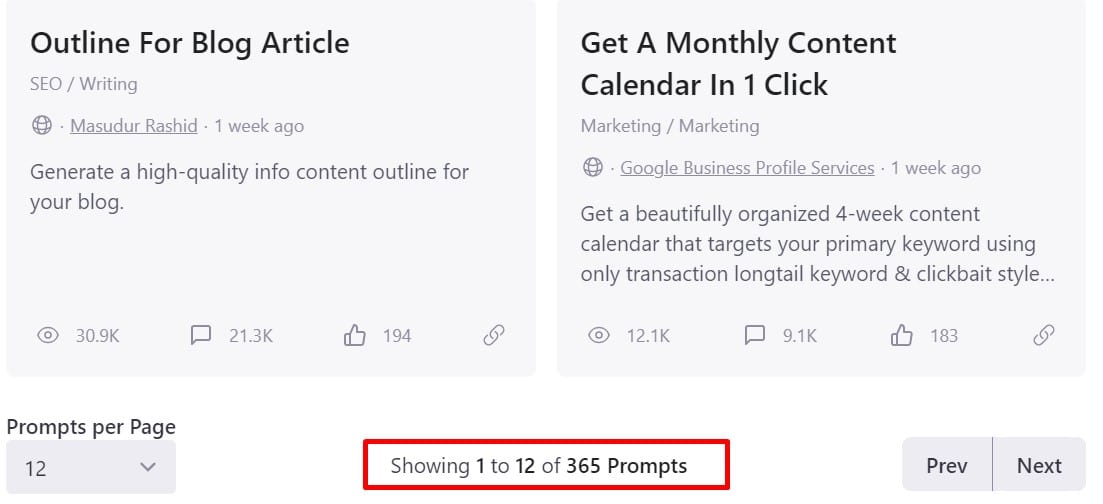The height and width of the screenshot is (504, 1103).
Task: Go to the Next page of prompts
Action: click(x=1039, y=465)
